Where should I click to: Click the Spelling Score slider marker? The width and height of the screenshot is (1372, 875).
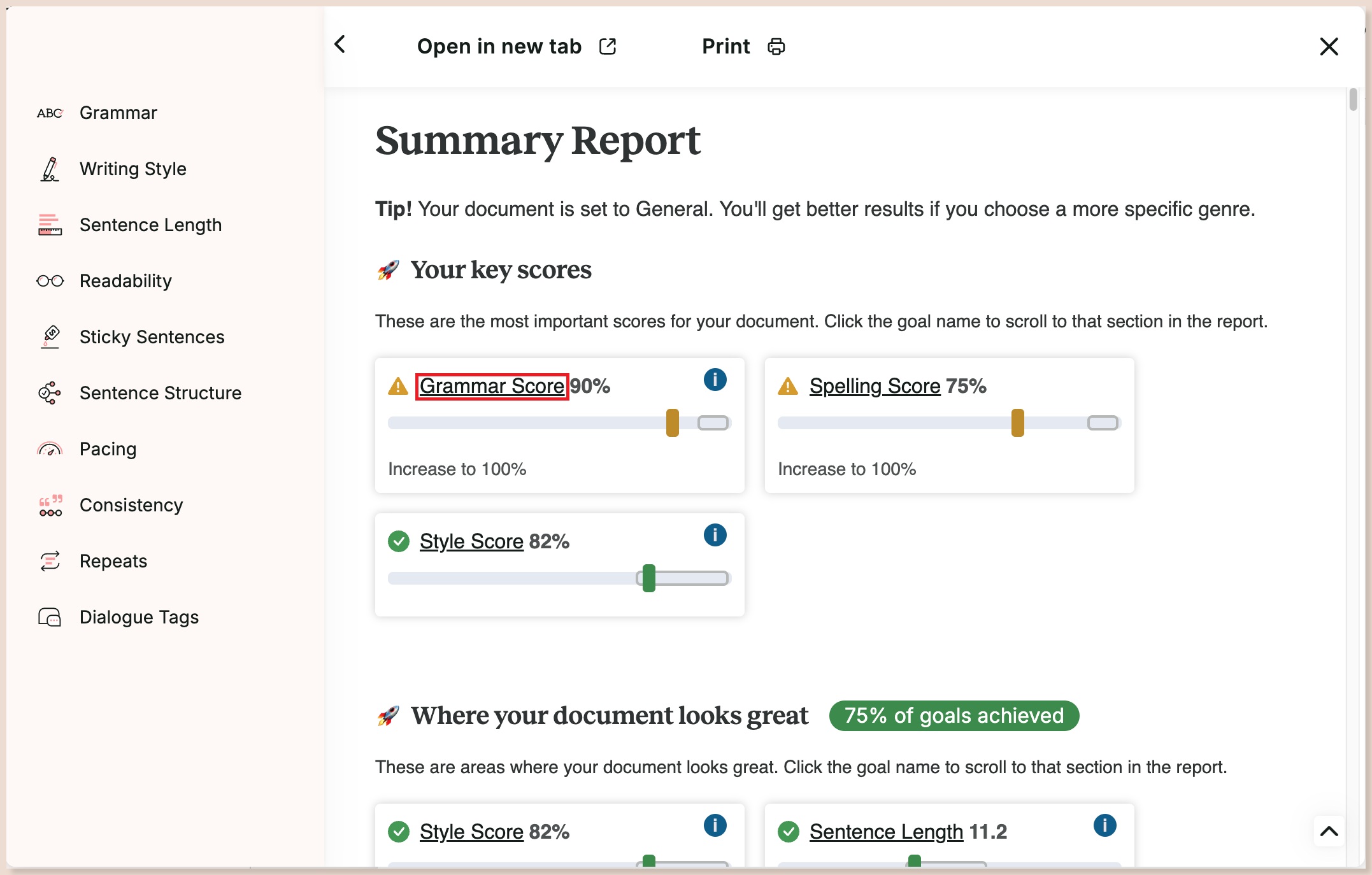coord(1017,423)
